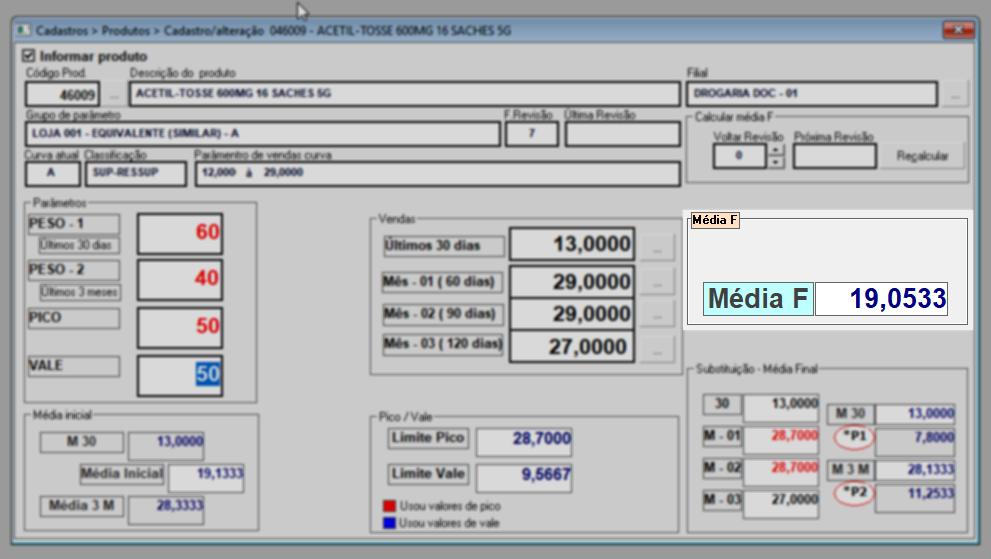Click the PESO - 1 value 60
Screen dimensions: 991x559
pyautogui.click(x=180, y=233)
